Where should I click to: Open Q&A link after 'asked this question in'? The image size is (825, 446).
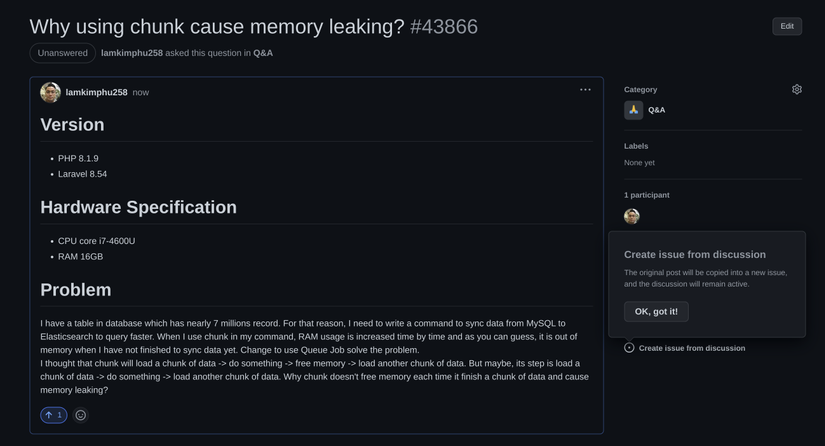[263, 53]
